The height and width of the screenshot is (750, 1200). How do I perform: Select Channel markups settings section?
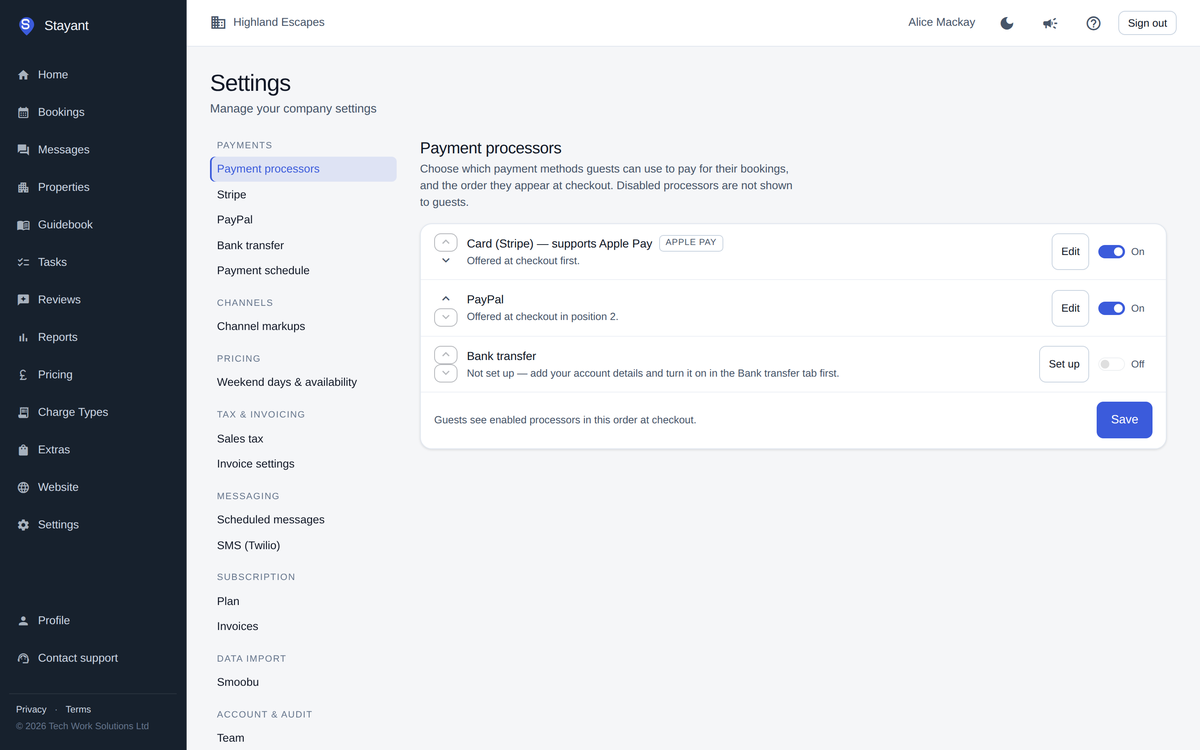tap(303, 327)
